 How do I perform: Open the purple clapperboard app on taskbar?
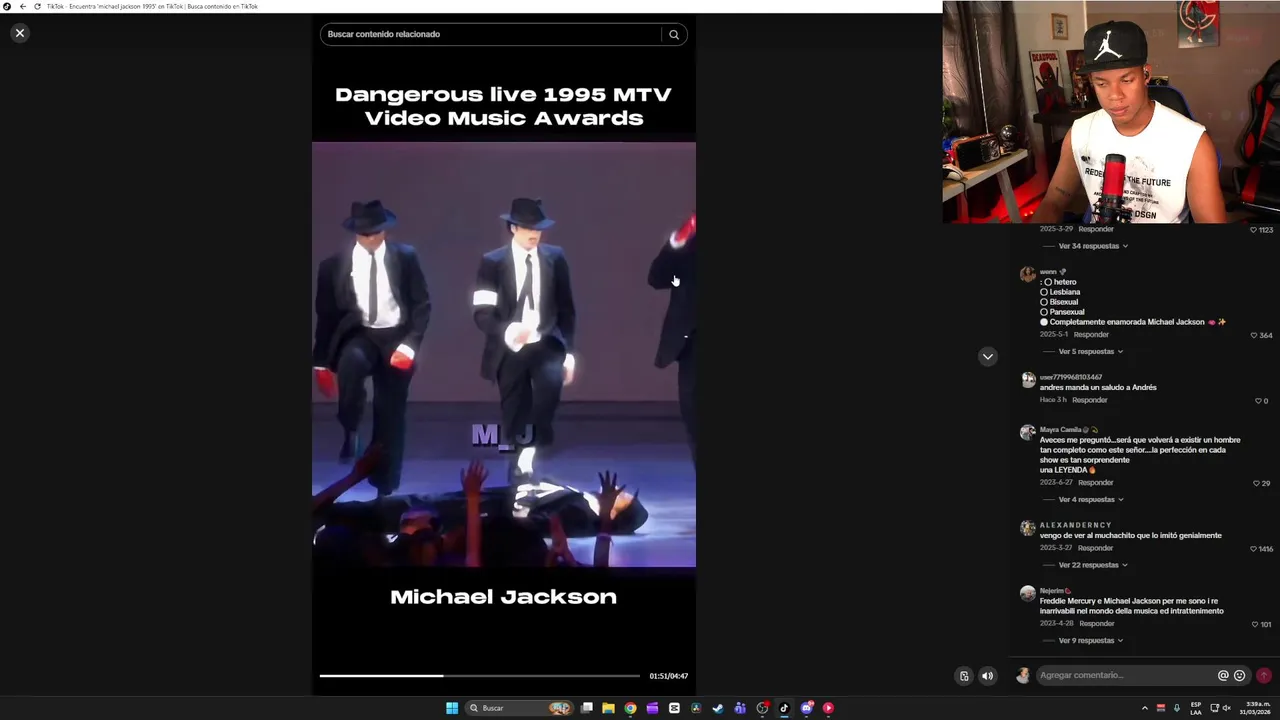[x=652, y=708]
